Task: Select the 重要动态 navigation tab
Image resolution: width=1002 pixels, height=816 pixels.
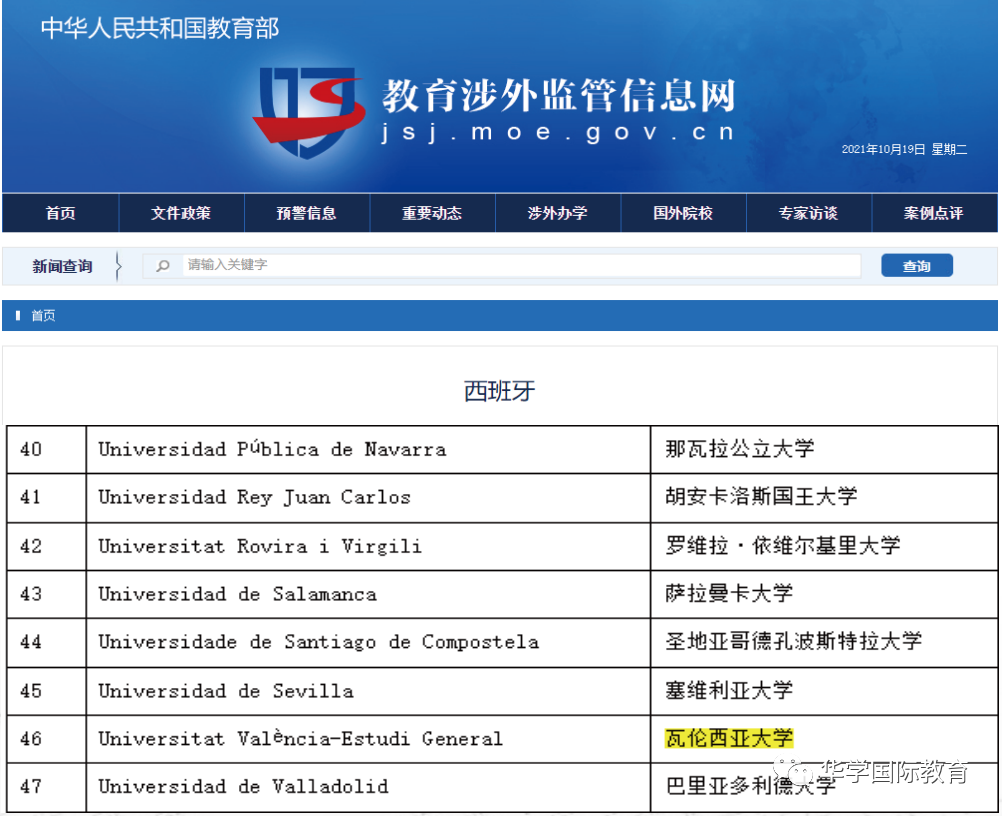Action: pyautogui.click(x=432, y=213)
